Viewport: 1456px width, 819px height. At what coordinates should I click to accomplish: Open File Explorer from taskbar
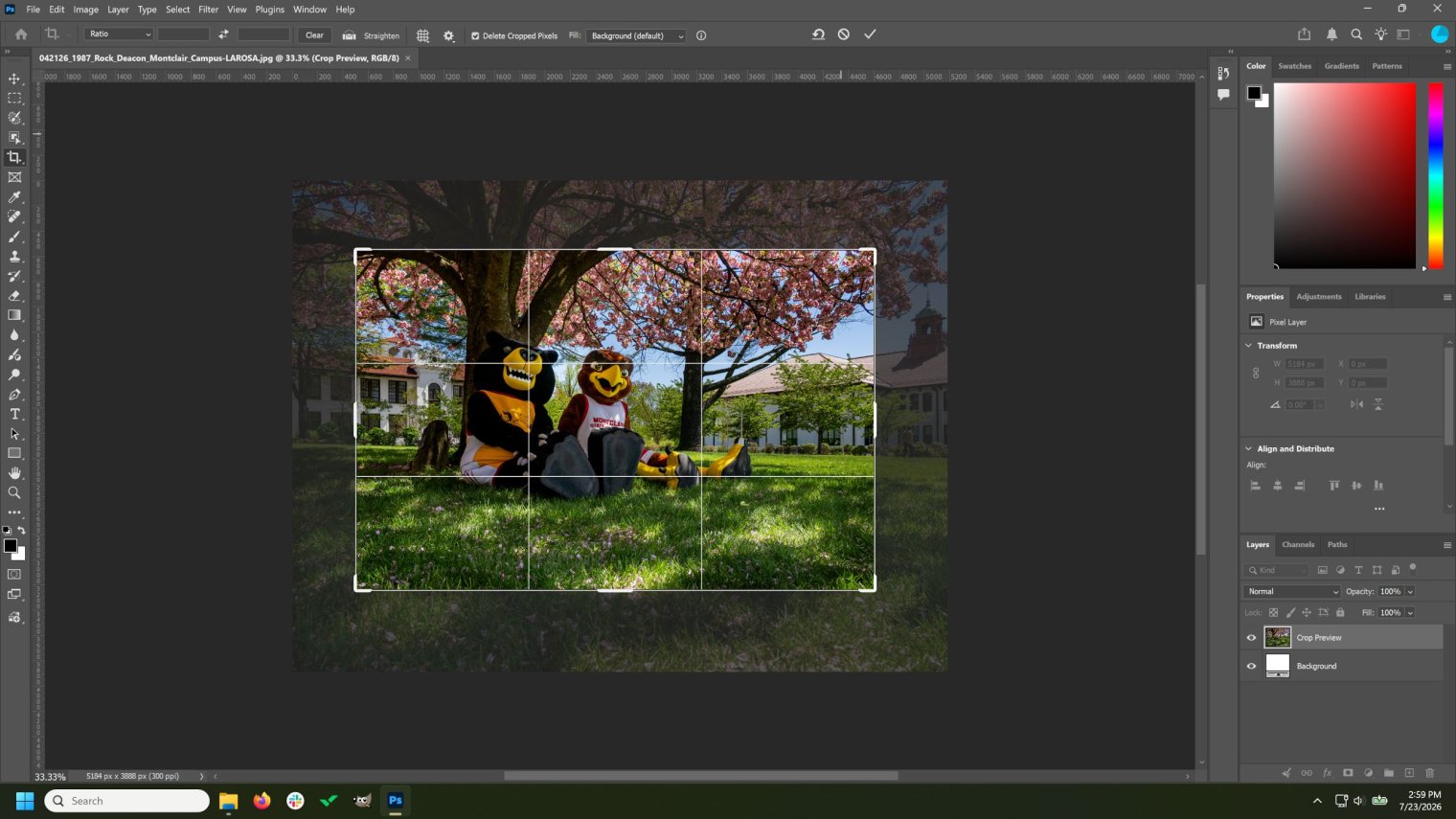[228, 801]
